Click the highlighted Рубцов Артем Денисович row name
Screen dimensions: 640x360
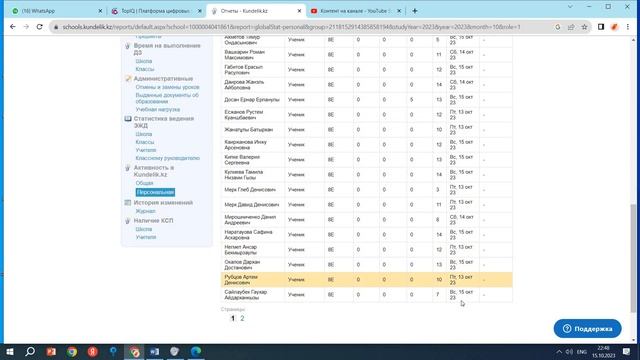tap(241, 280)
